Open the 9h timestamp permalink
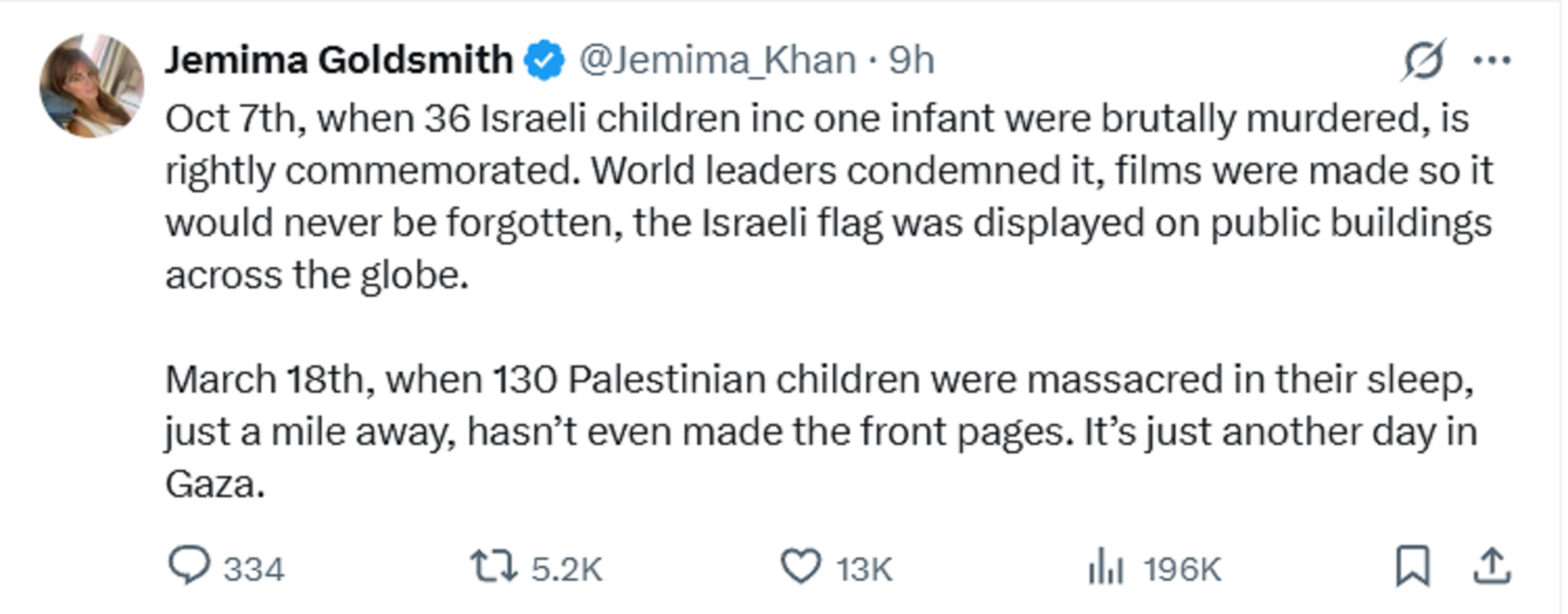Screen dimensions: 1568x614 coord(911,61)
